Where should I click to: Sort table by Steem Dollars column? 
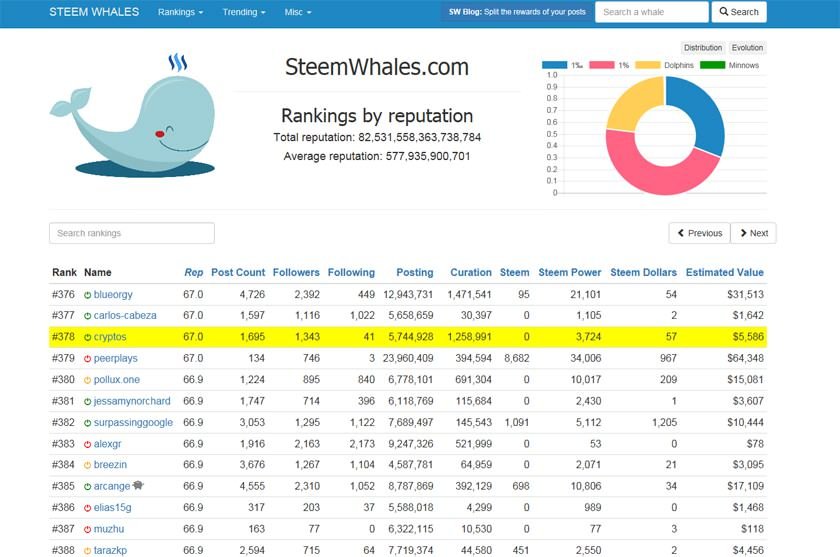[x=643, y=273]
